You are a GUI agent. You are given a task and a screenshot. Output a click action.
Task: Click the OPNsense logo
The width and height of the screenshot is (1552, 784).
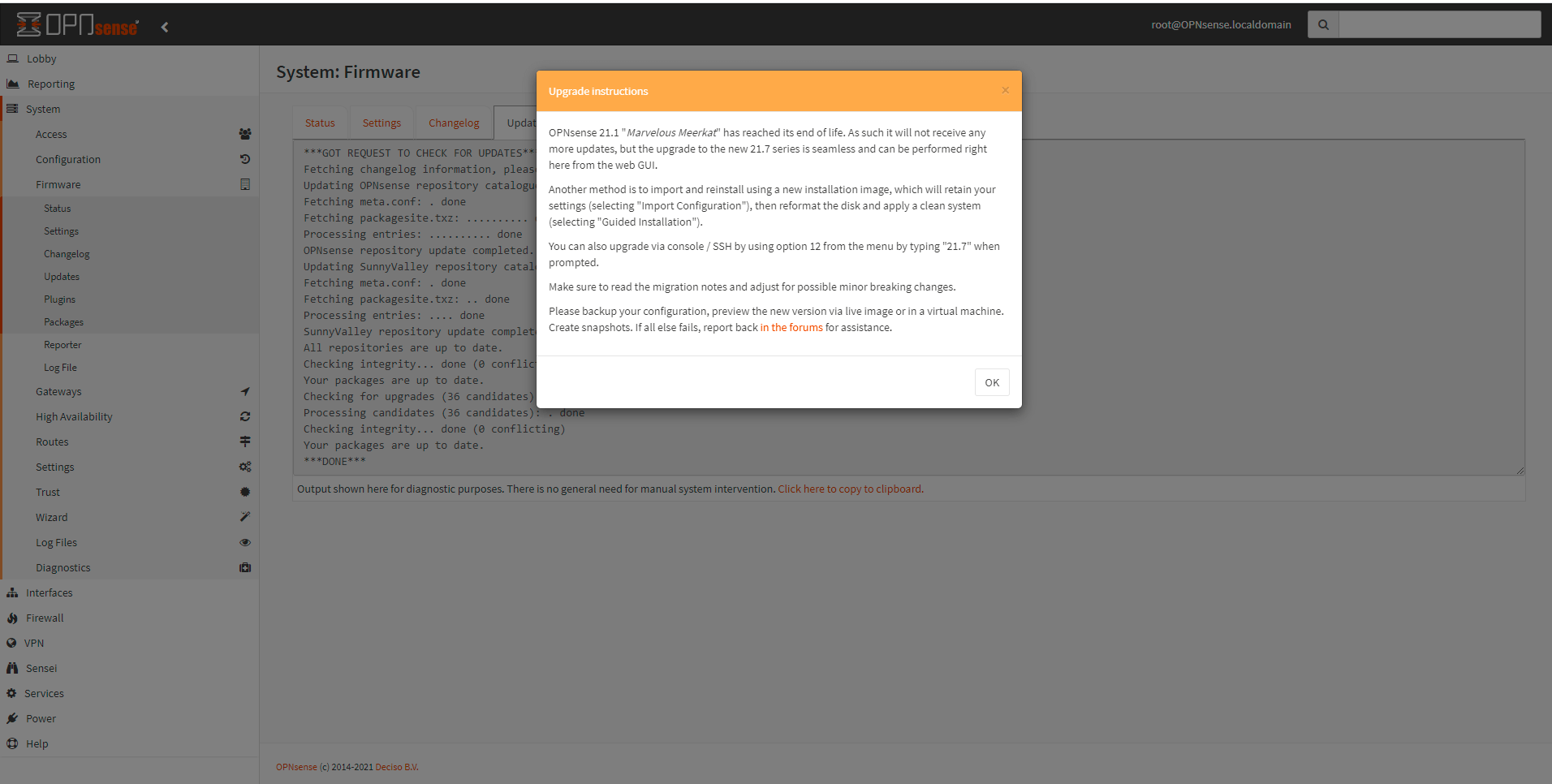[x=77, y=25]
